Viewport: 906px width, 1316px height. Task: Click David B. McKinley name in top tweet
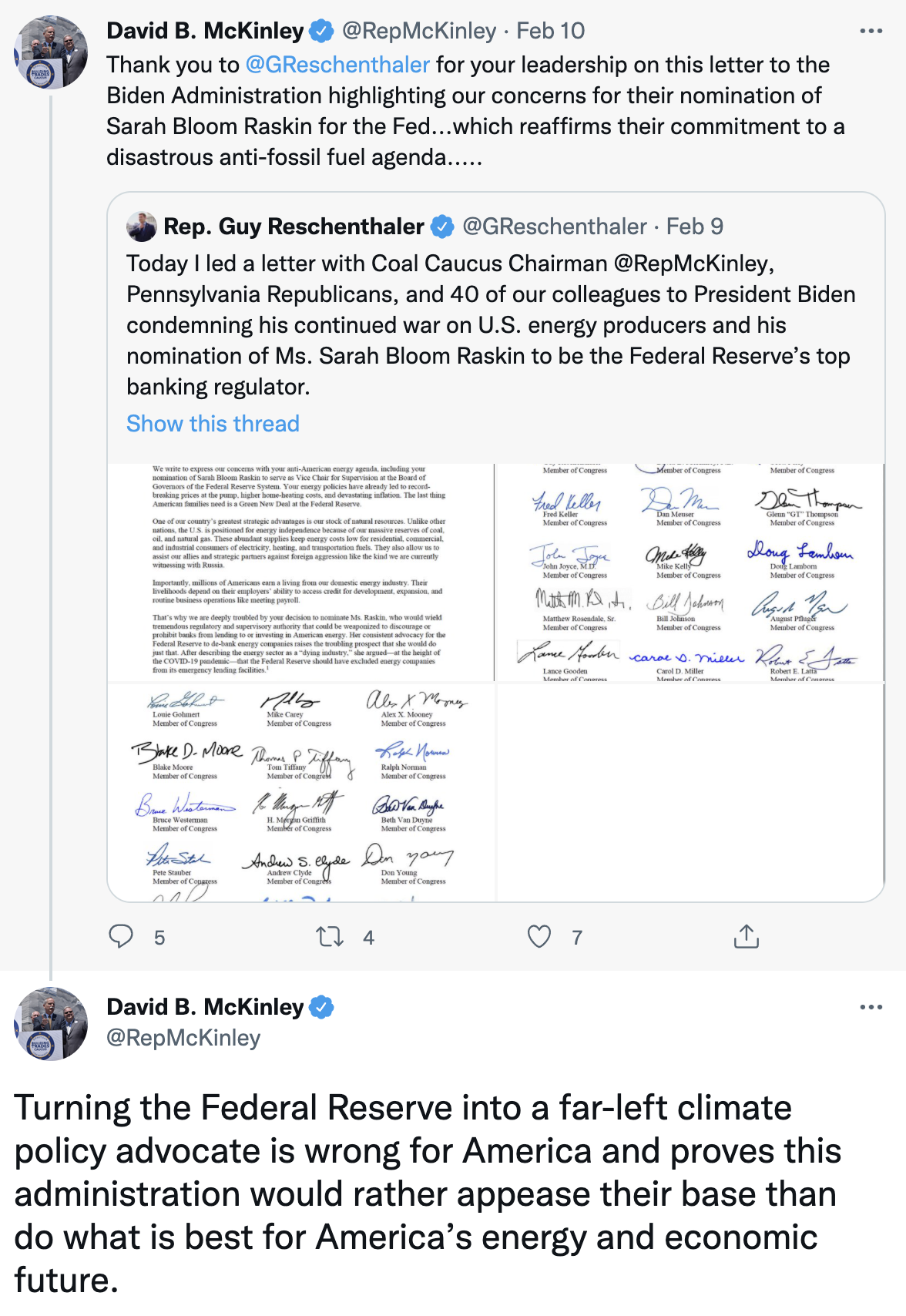click(x=205, y=31)
